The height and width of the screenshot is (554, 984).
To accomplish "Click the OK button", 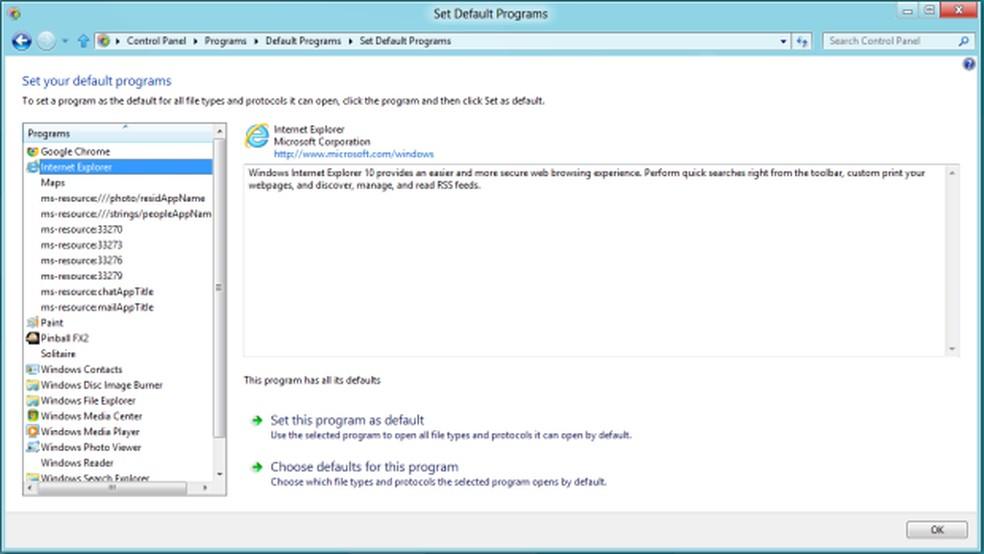I will tap(937, 530).
